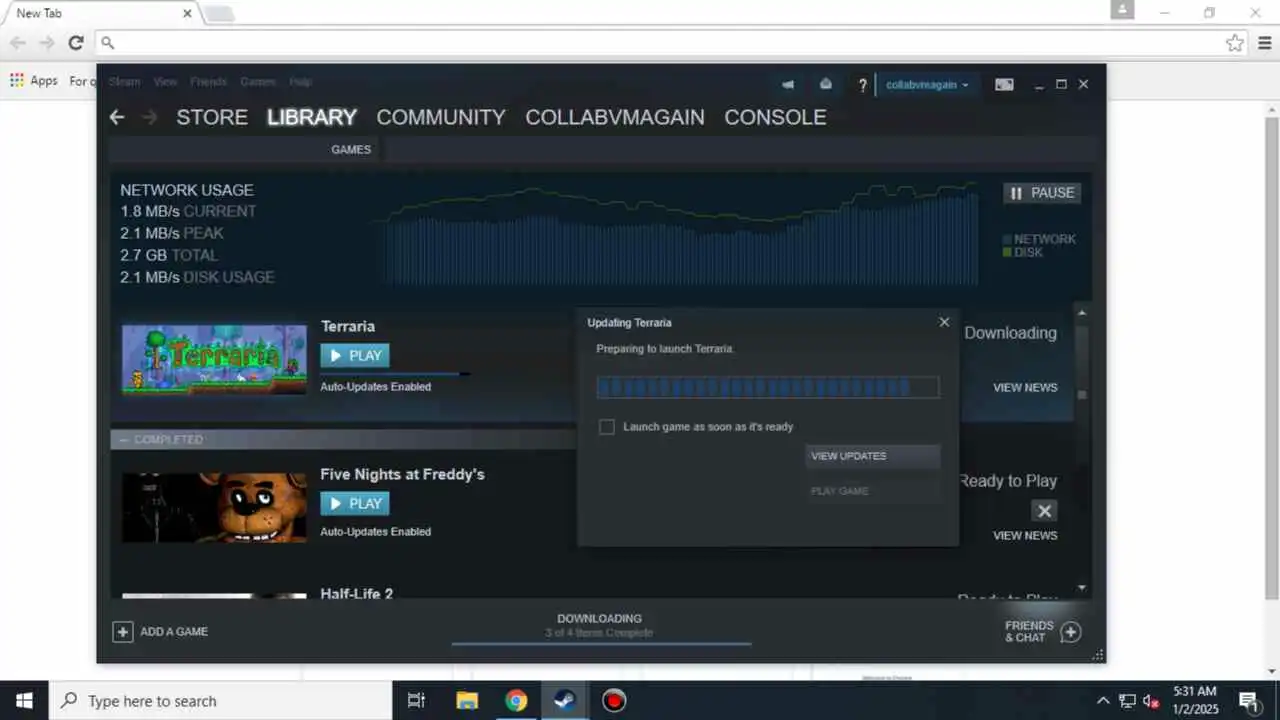The width and height of the screenshot is (1280, 720).
Task: Open the Windows Start menu
Action: coord(24,701)
